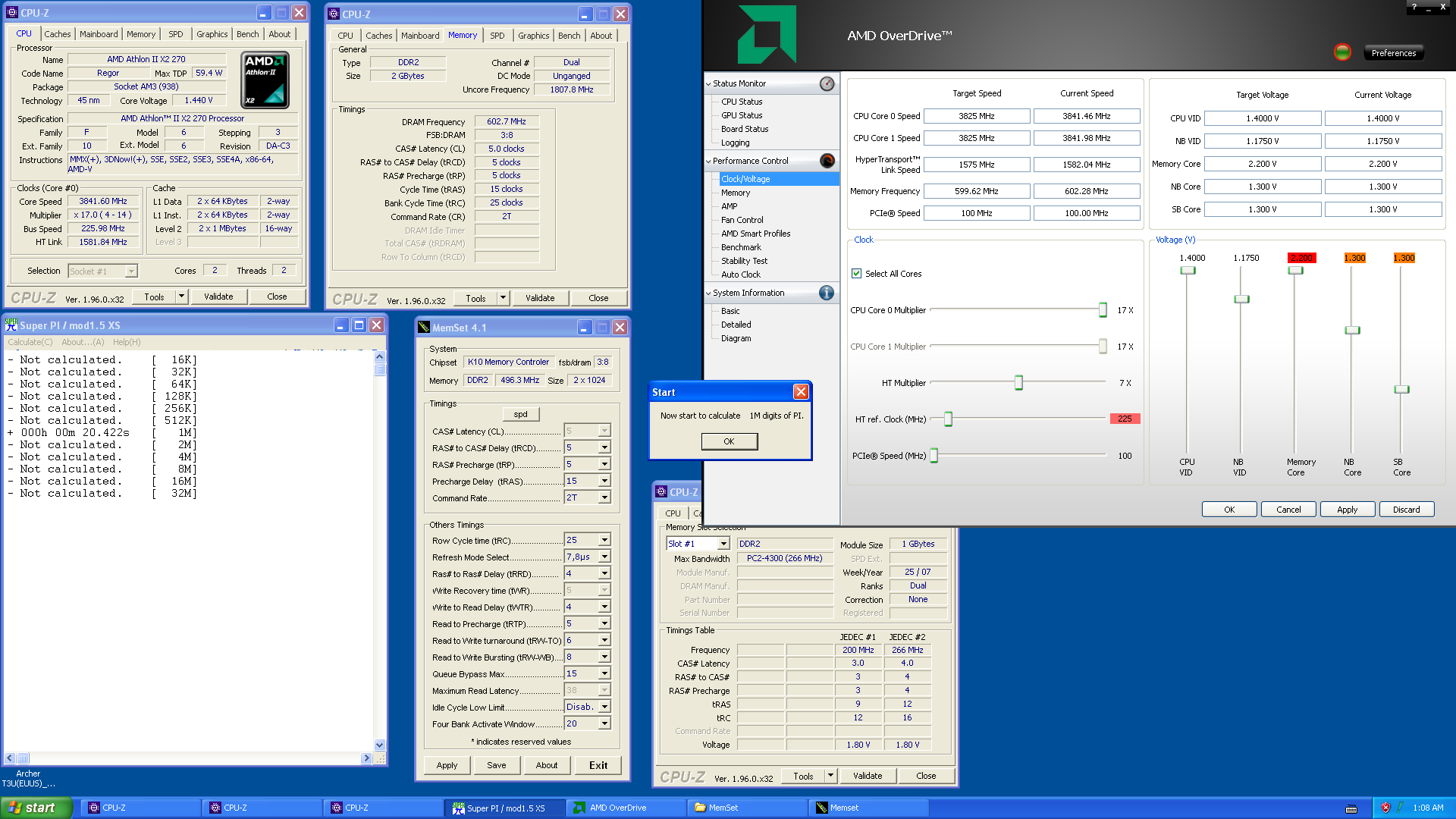Image resolution: width=1456 pixels, height=819 pixels.
Task: Click Save in MemSet
Action: (x=496, y=765)
